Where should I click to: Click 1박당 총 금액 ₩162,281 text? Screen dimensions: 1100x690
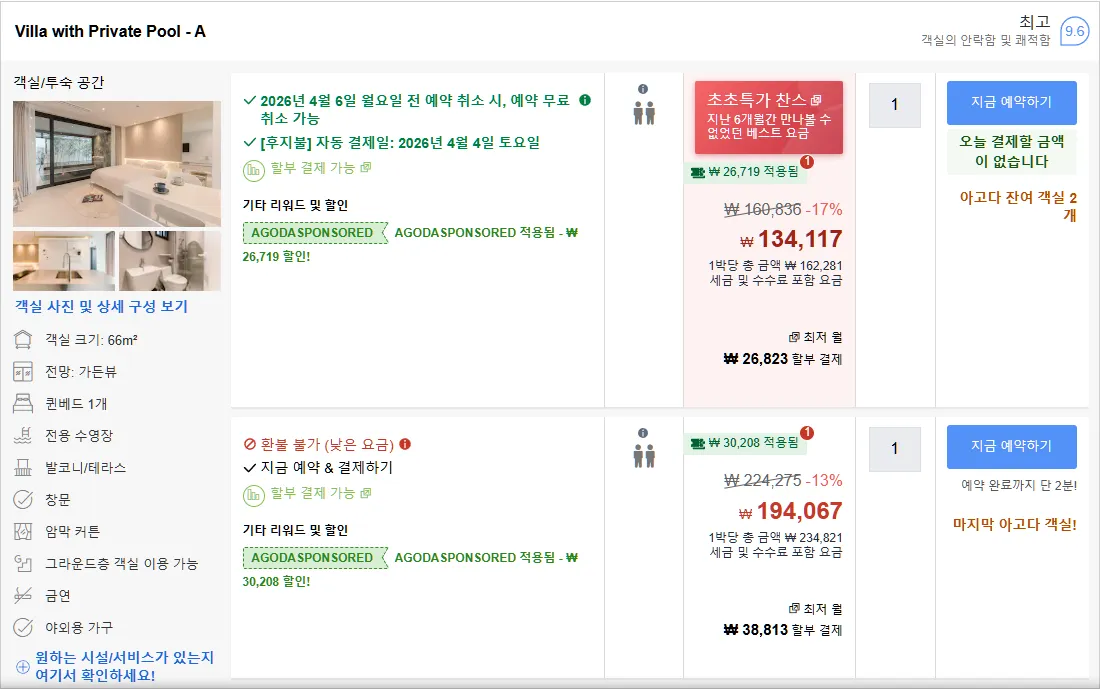775,266
